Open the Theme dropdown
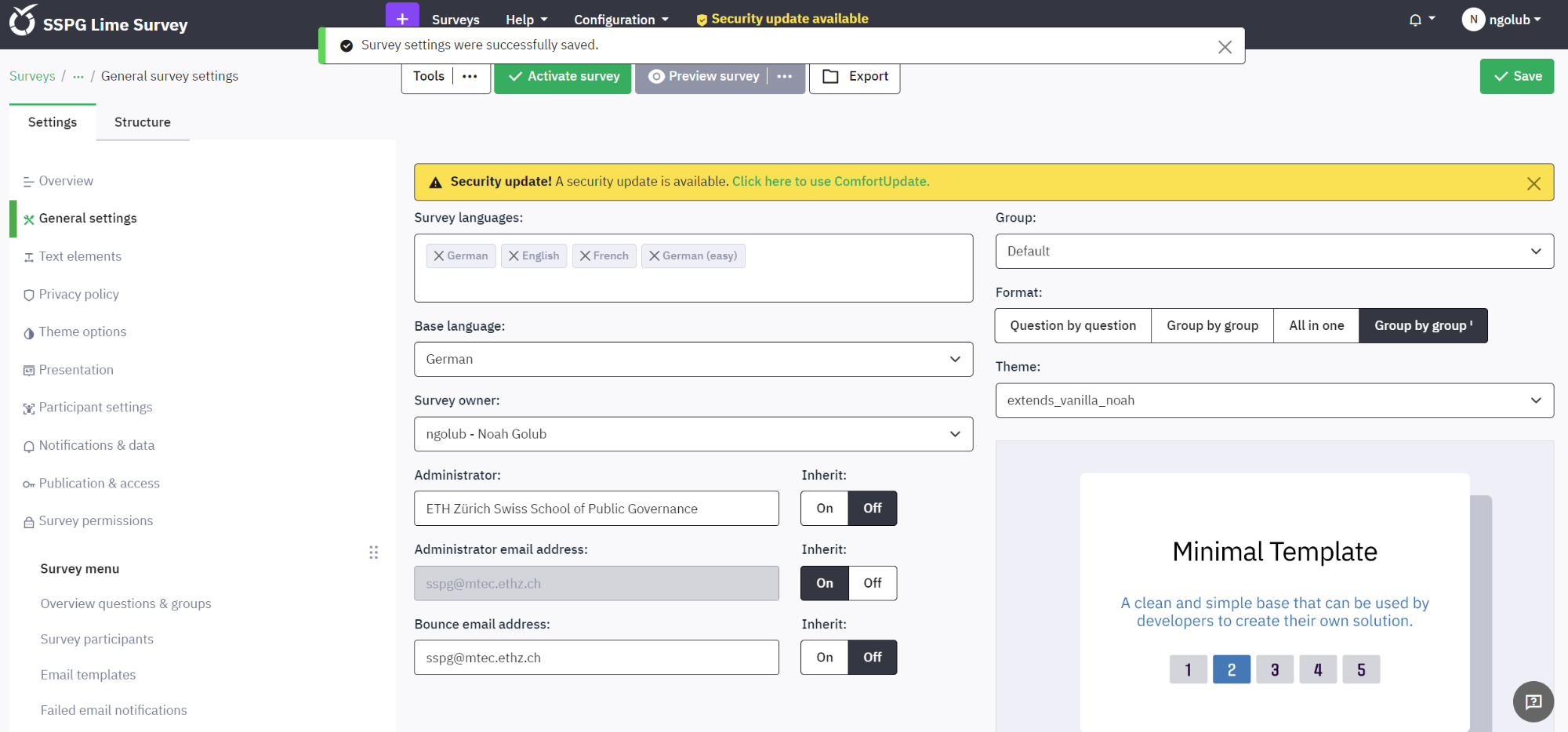 click(x=1274, y=400)
